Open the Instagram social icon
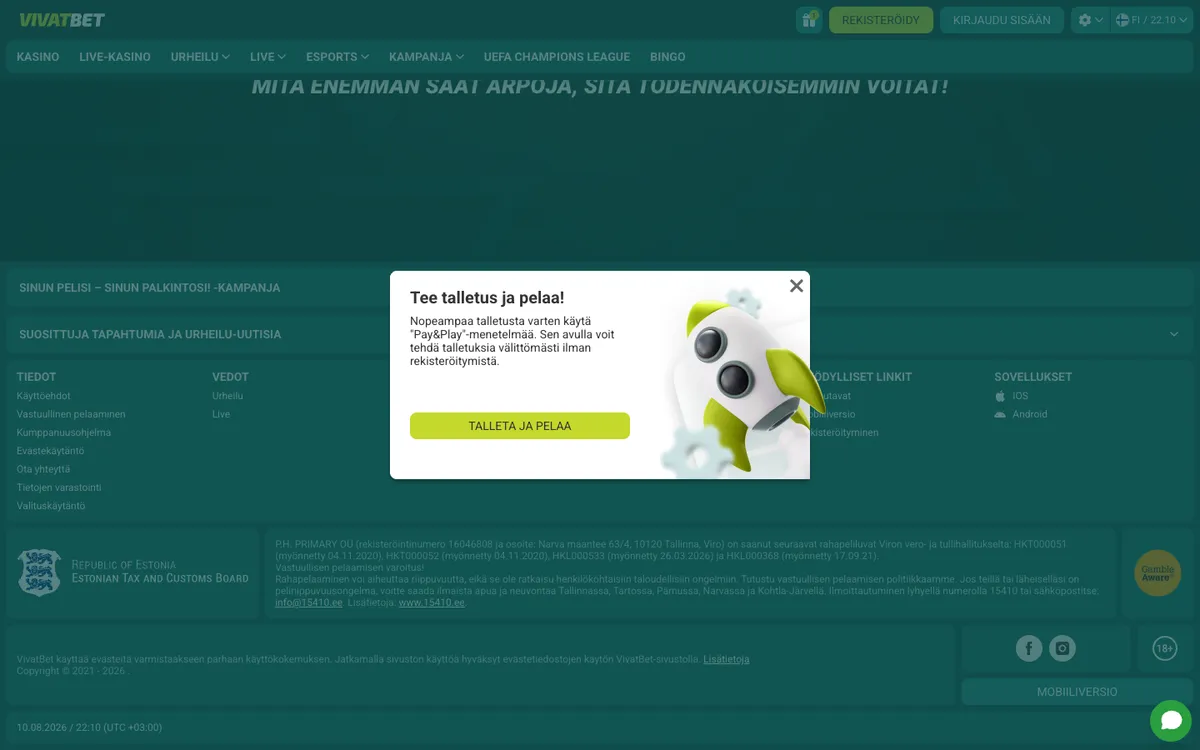Screen dimensions: 1200x750 [x=1062, y=649]
